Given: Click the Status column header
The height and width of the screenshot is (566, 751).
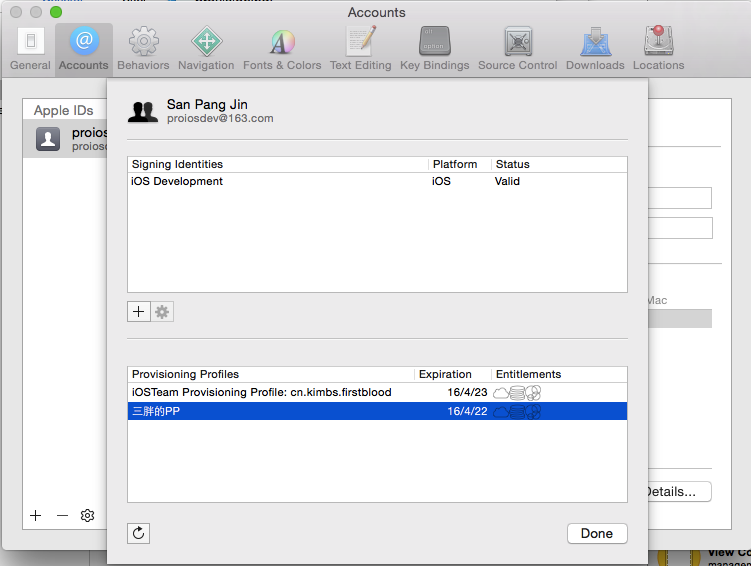Looking at the screenshot, I should (559, 164).
